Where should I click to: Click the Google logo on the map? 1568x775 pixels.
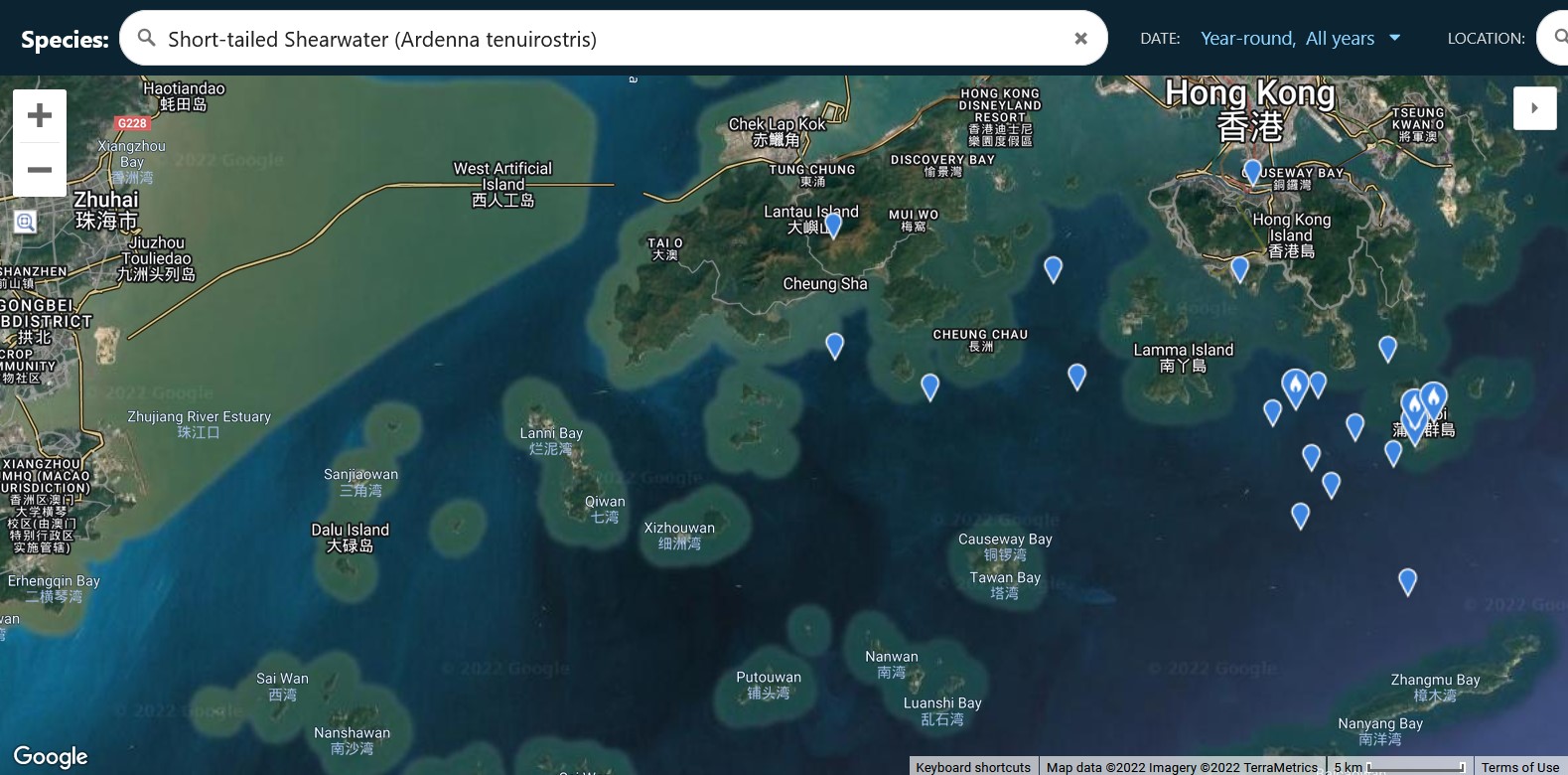click(x=51, y=756)
